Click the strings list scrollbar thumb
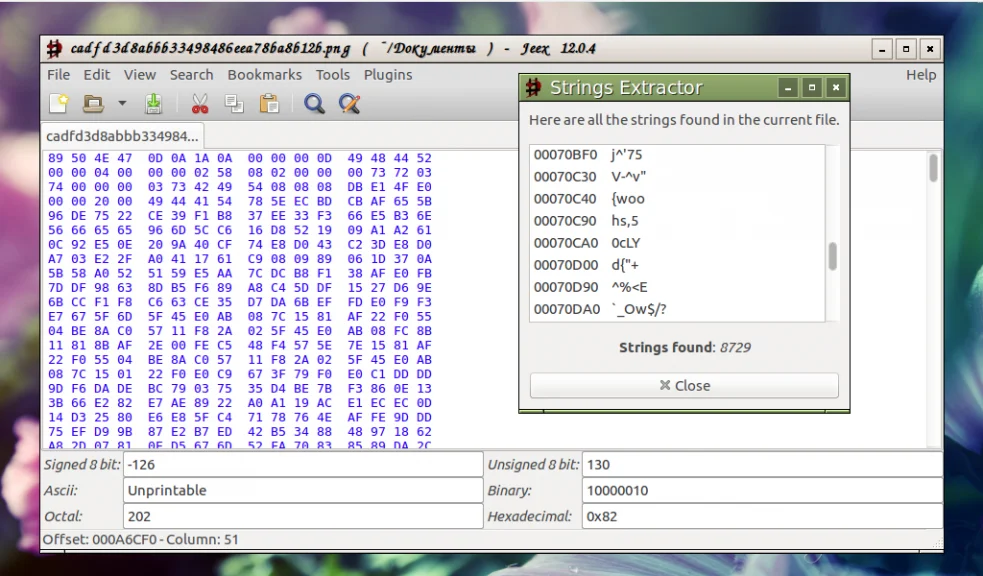983x576 pixels. tap(833, 256)
